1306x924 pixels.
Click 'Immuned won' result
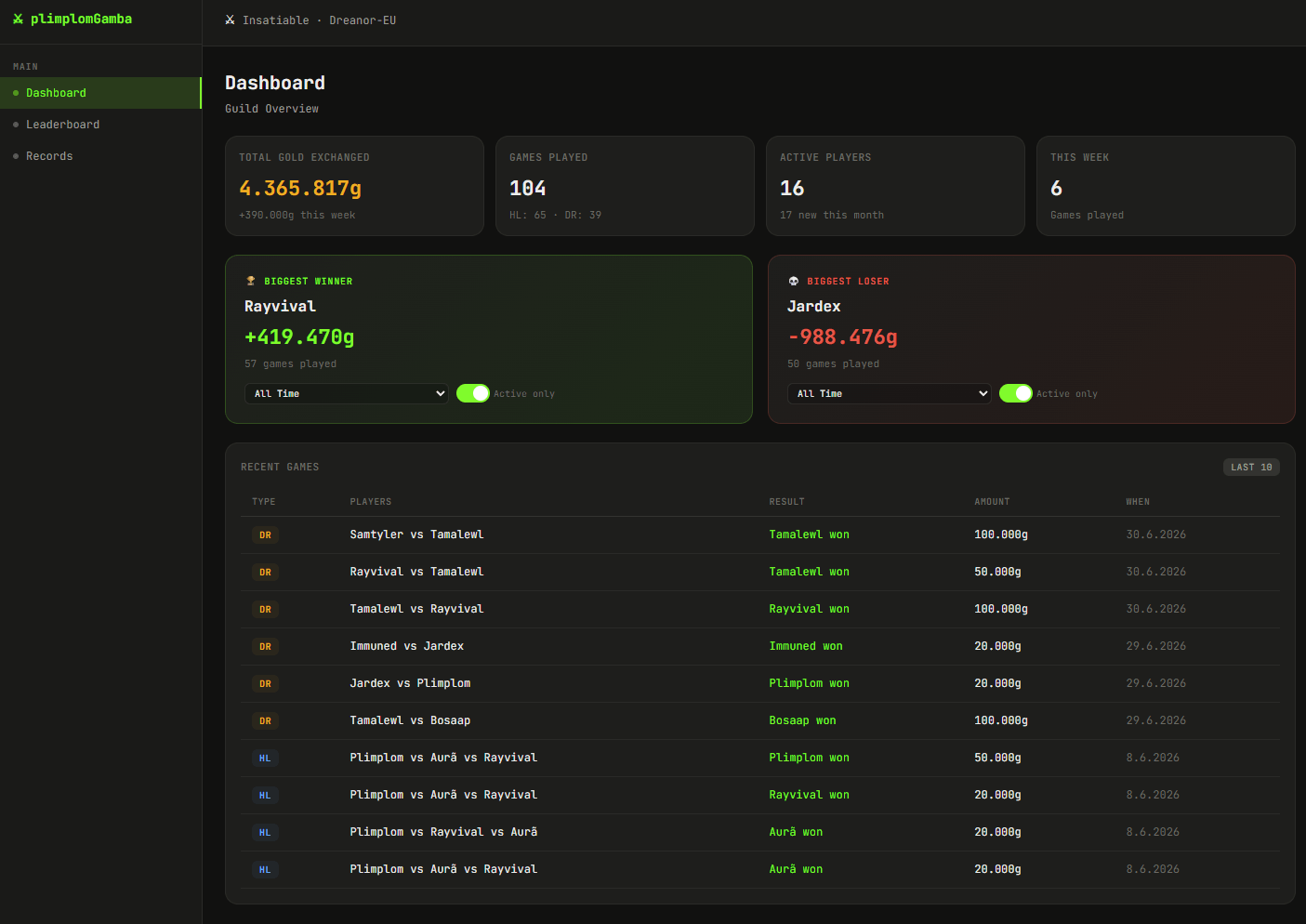(x=806, y=646)
